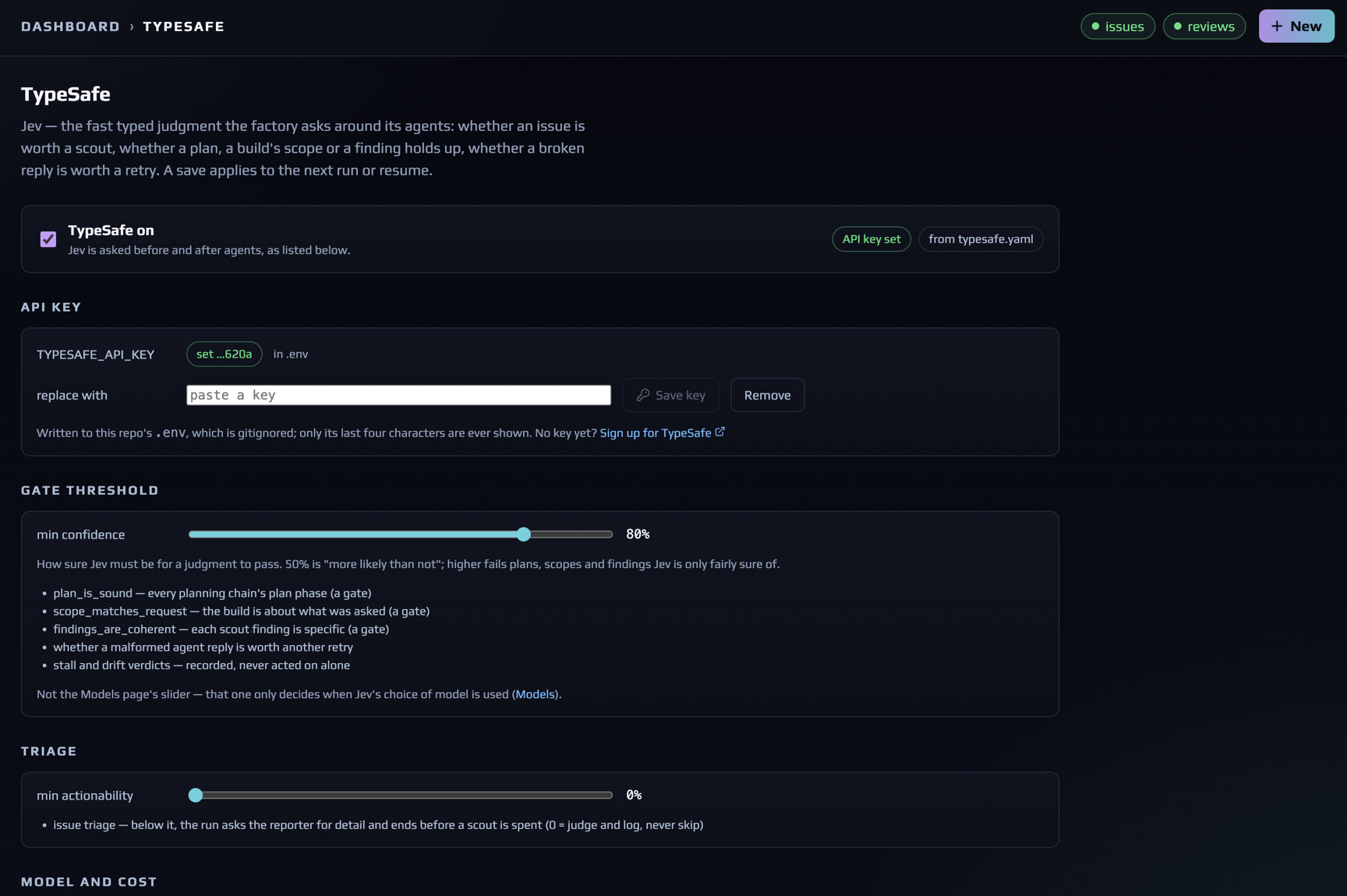This screenshot has width=1347, height=896.
Task: Click the key icon in Save key
Action: (643, 395)
